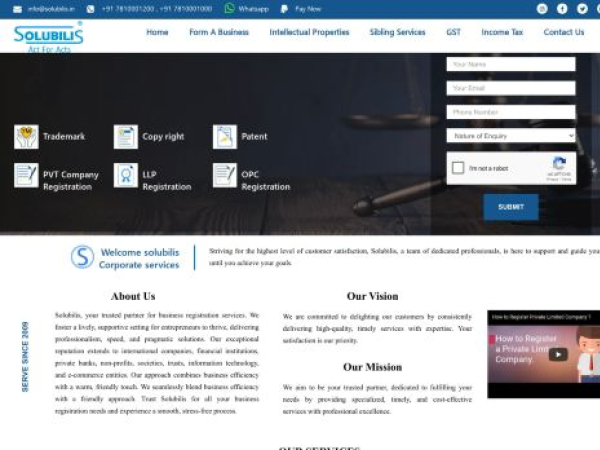The height and width of the screenshot is (450, 600).
Task: Click the About Us heading
Action: (133, 296)
